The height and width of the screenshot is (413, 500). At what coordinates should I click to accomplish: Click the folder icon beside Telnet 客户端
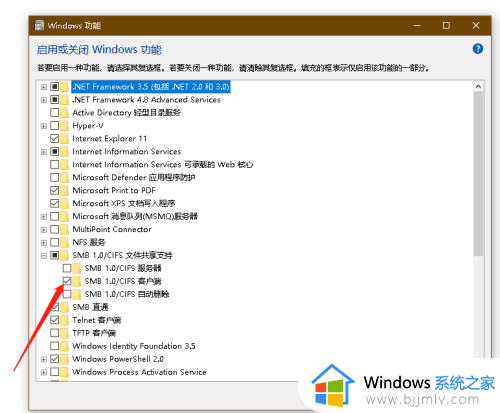[65, 320]
